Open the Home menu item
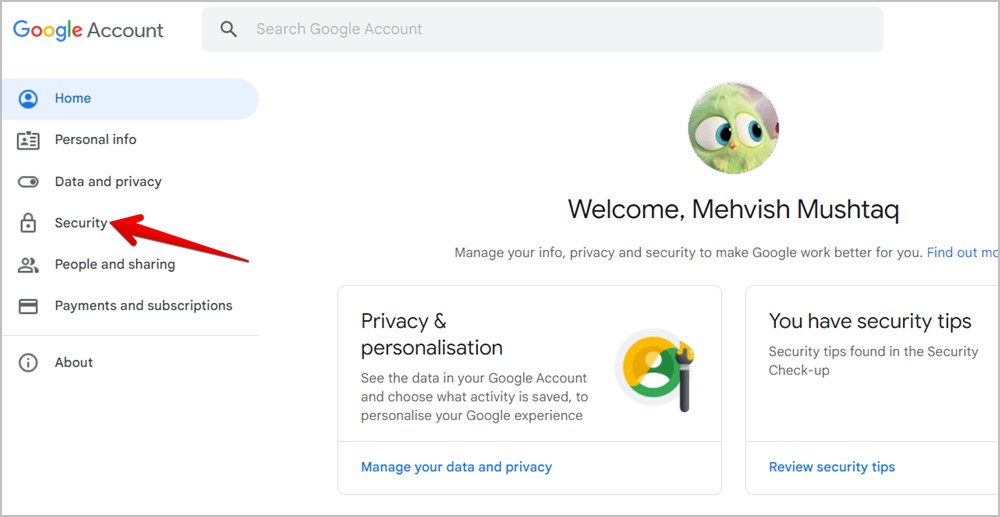The width and height of the screenshot is (1000, 517). 73,98
